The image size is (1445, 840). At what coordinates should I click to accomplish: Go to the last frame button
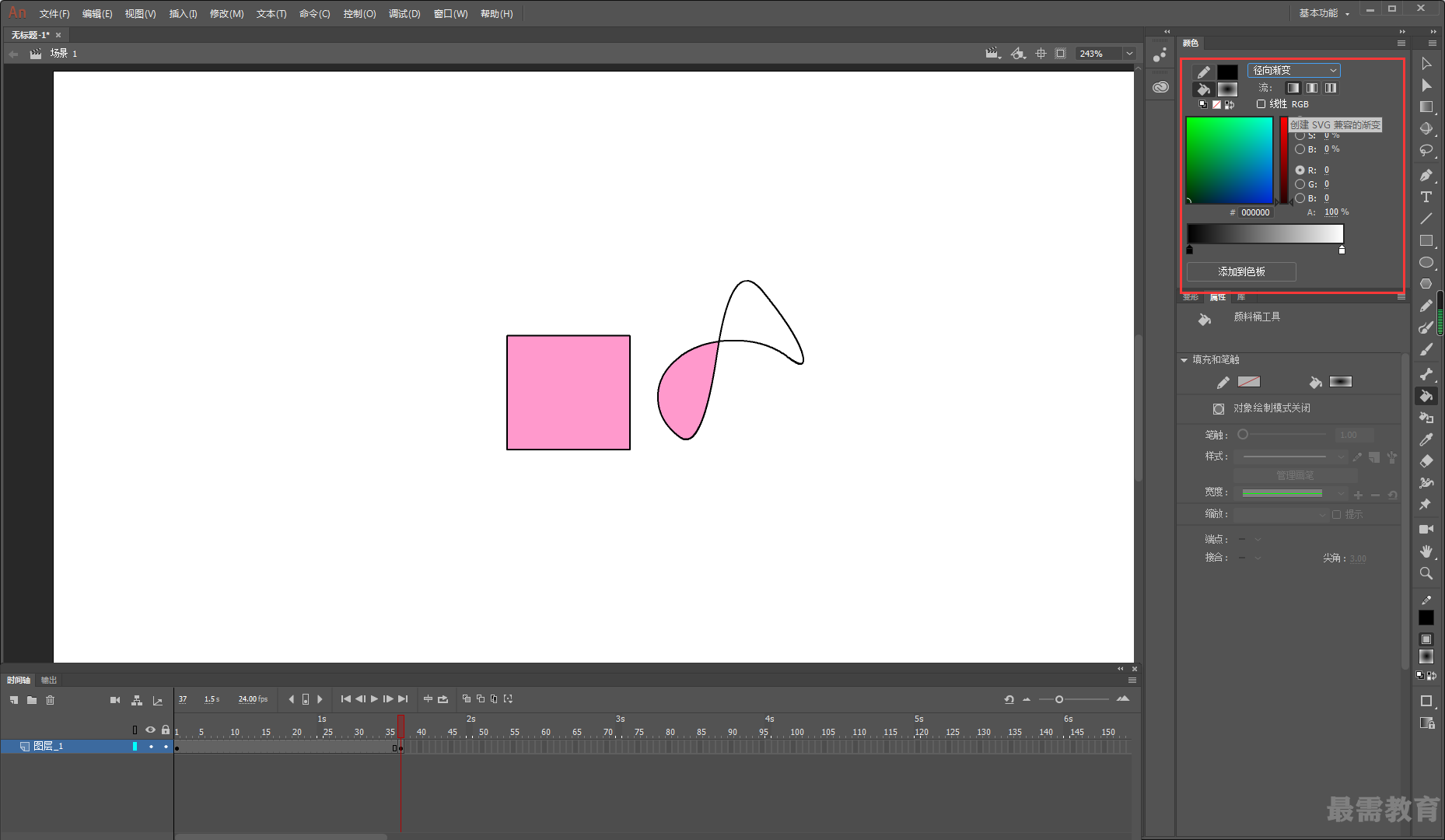(x=403, y=699)
